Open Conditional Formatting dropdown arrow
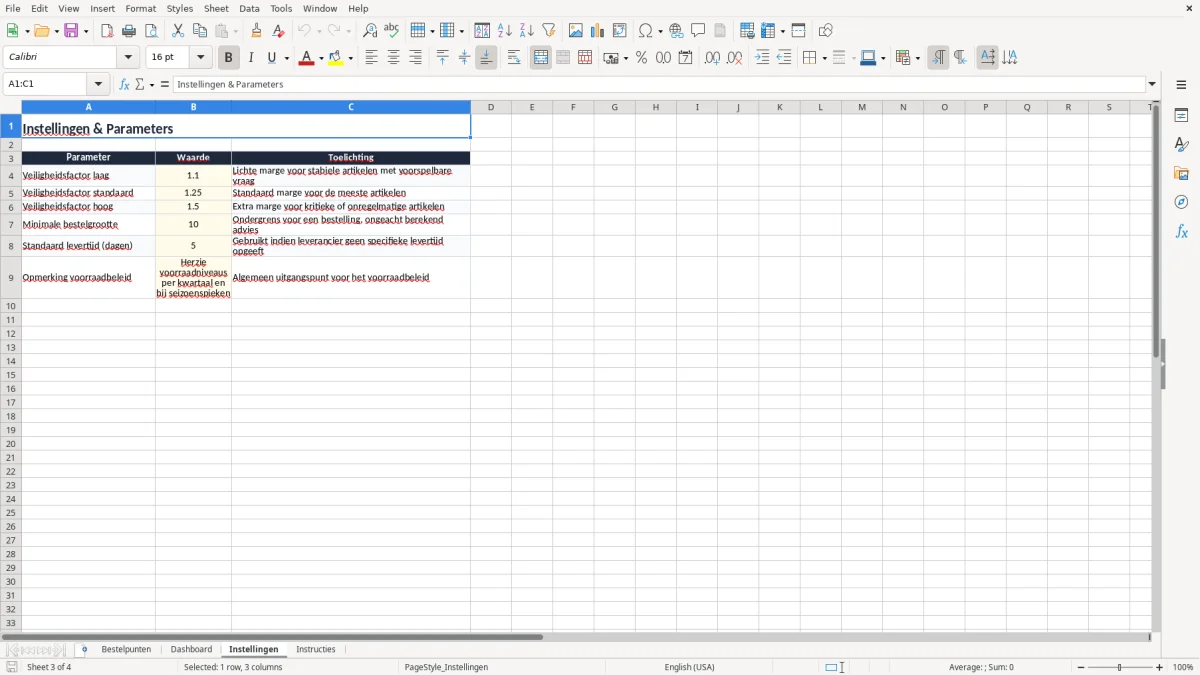This screenshot has width=1200, height=675. coord(917,58)
